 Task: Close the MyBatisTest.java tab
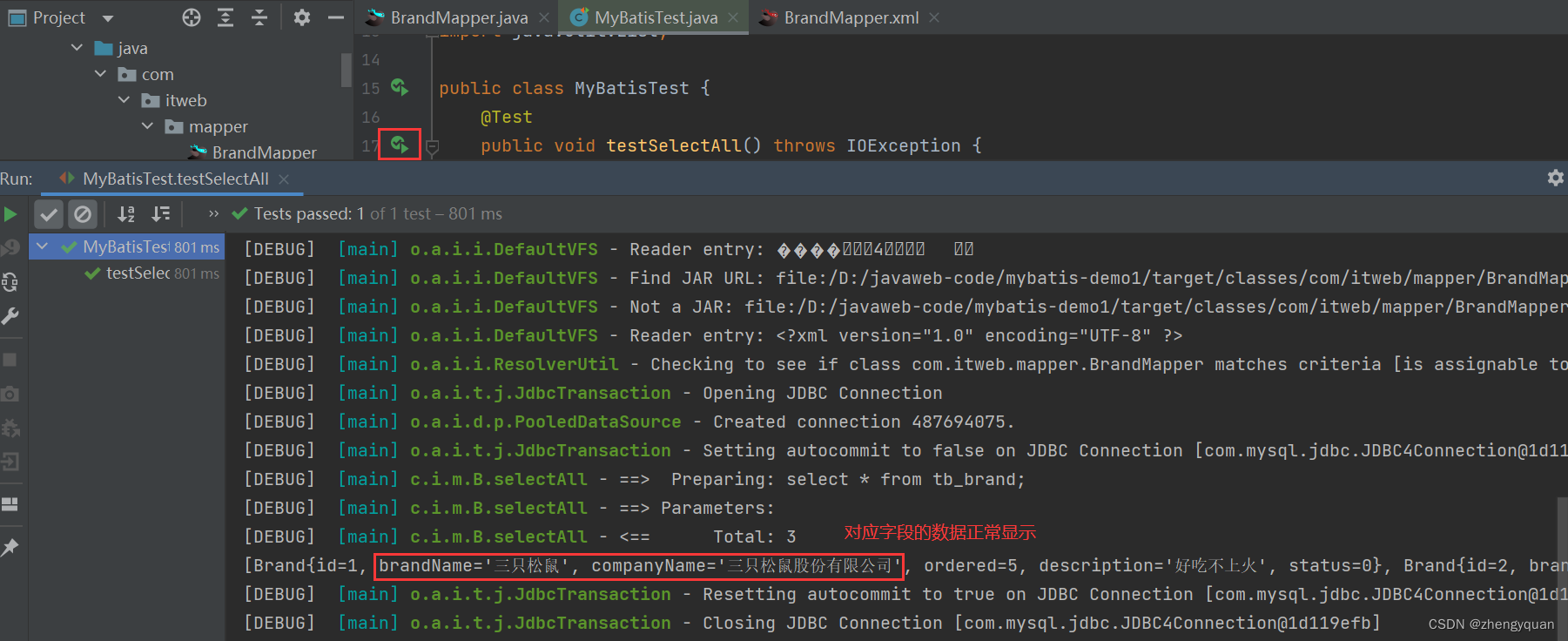733,17
